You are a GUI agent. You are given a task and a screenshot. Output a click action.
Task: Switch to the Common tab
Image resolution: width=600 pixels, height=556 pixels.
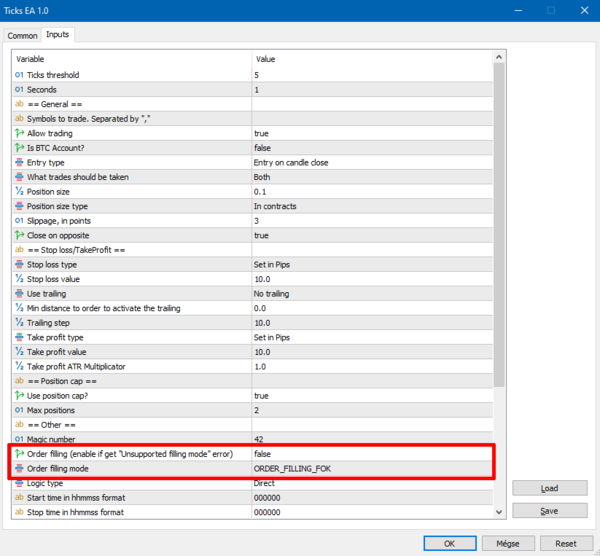coord(23,36)
